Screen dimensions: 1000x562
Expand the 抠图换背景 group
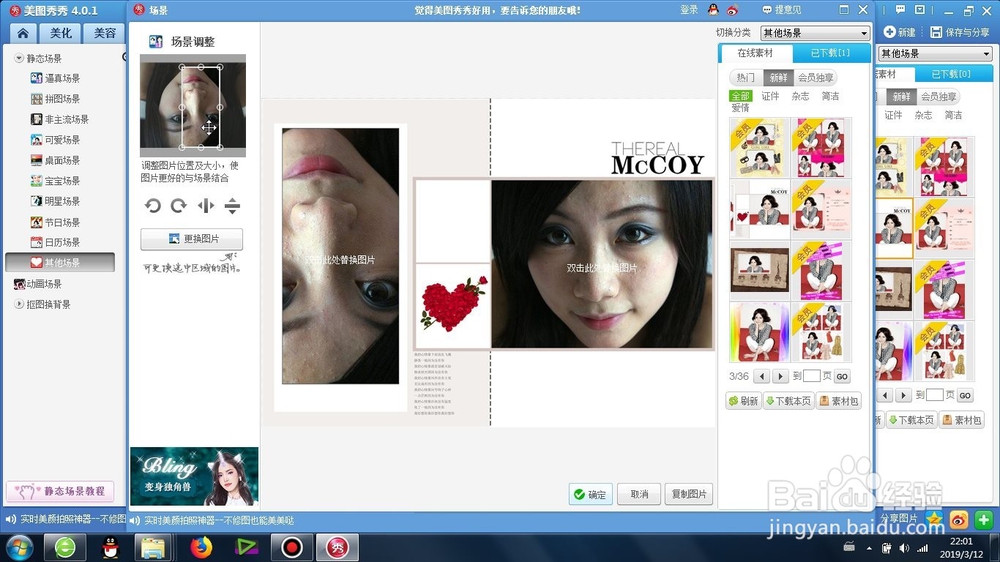click(x=19, y=304)
